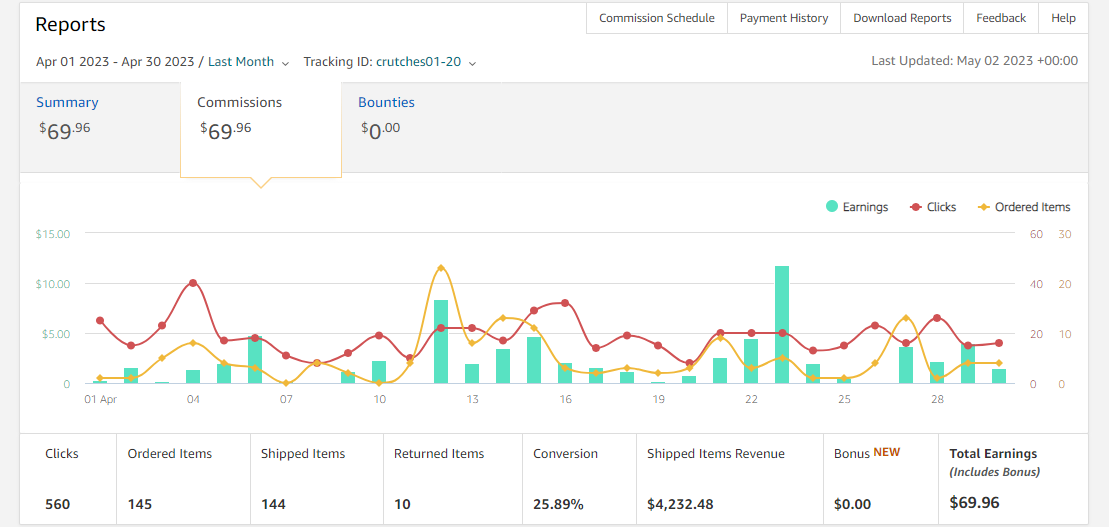Toggle the Earnings legend item
Screen dimensions: 1109x527
tap(857, 207)
